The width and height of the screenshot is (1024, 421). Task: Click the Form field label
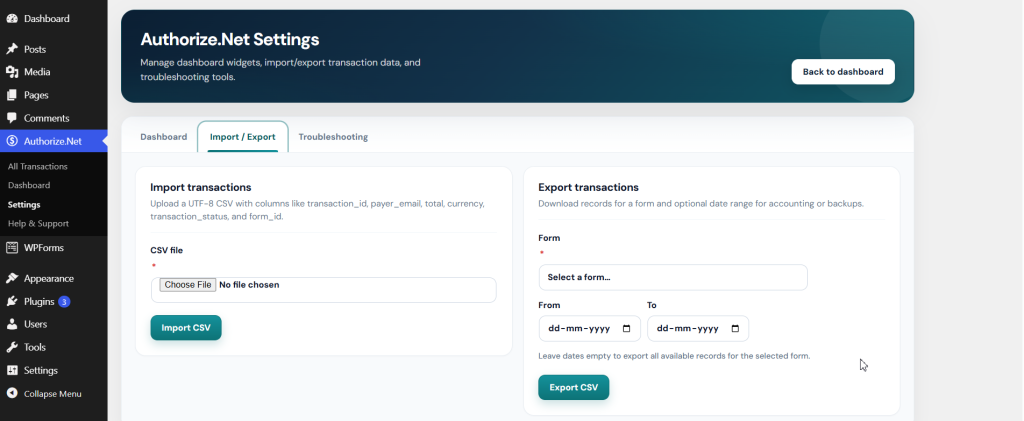[549, 238]
